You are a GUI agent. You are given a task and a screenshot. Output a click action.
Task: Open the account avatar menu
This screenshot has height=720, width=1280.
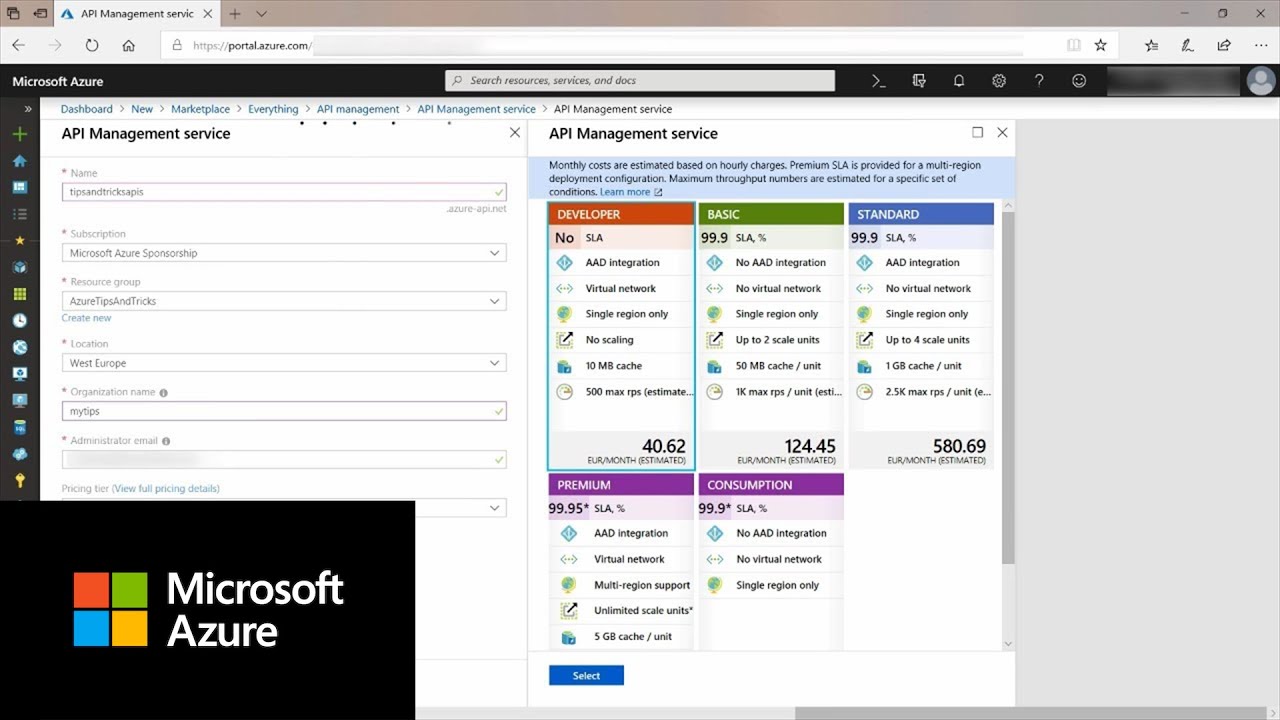(1261, 81)
